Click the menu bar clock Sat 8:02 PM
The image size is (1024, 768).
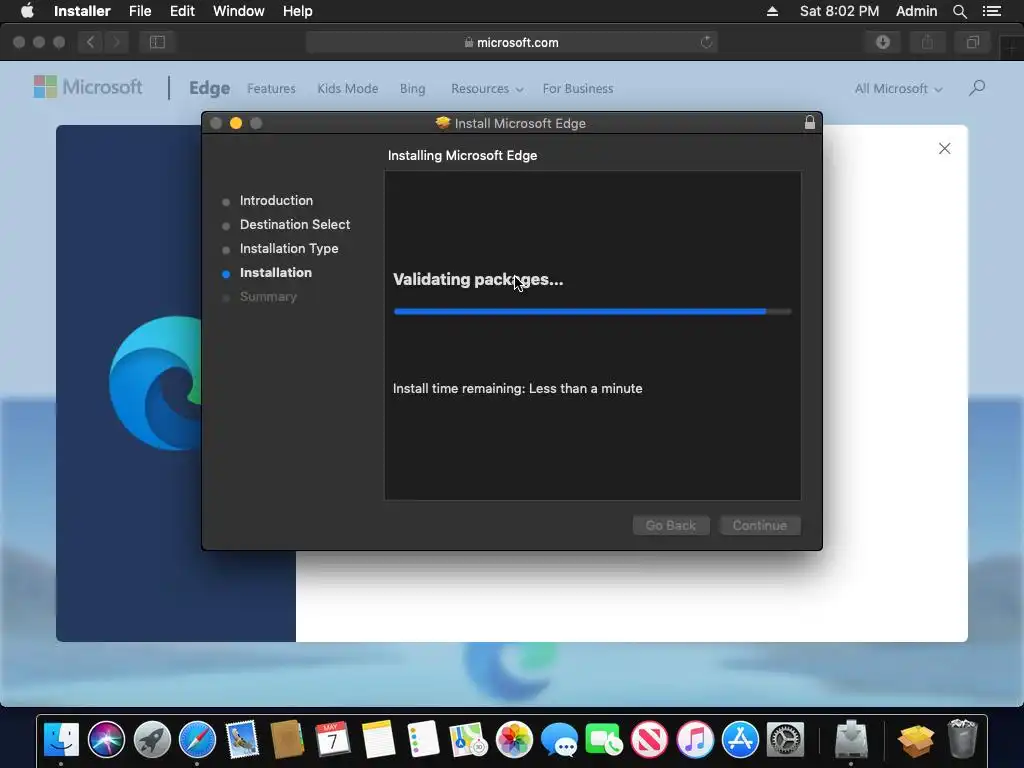coord(839,11)
